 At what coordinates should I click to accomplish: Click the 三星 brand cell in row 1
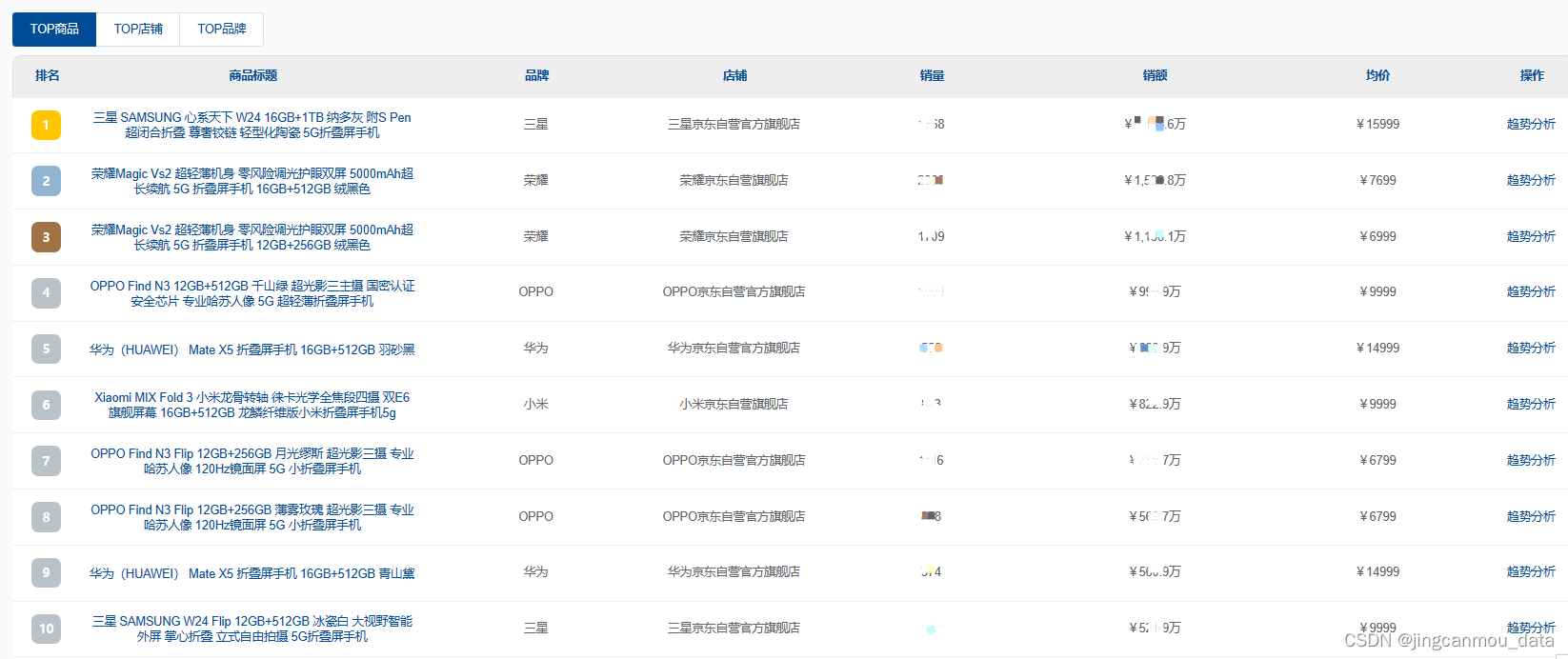click(x=536, y=124)
